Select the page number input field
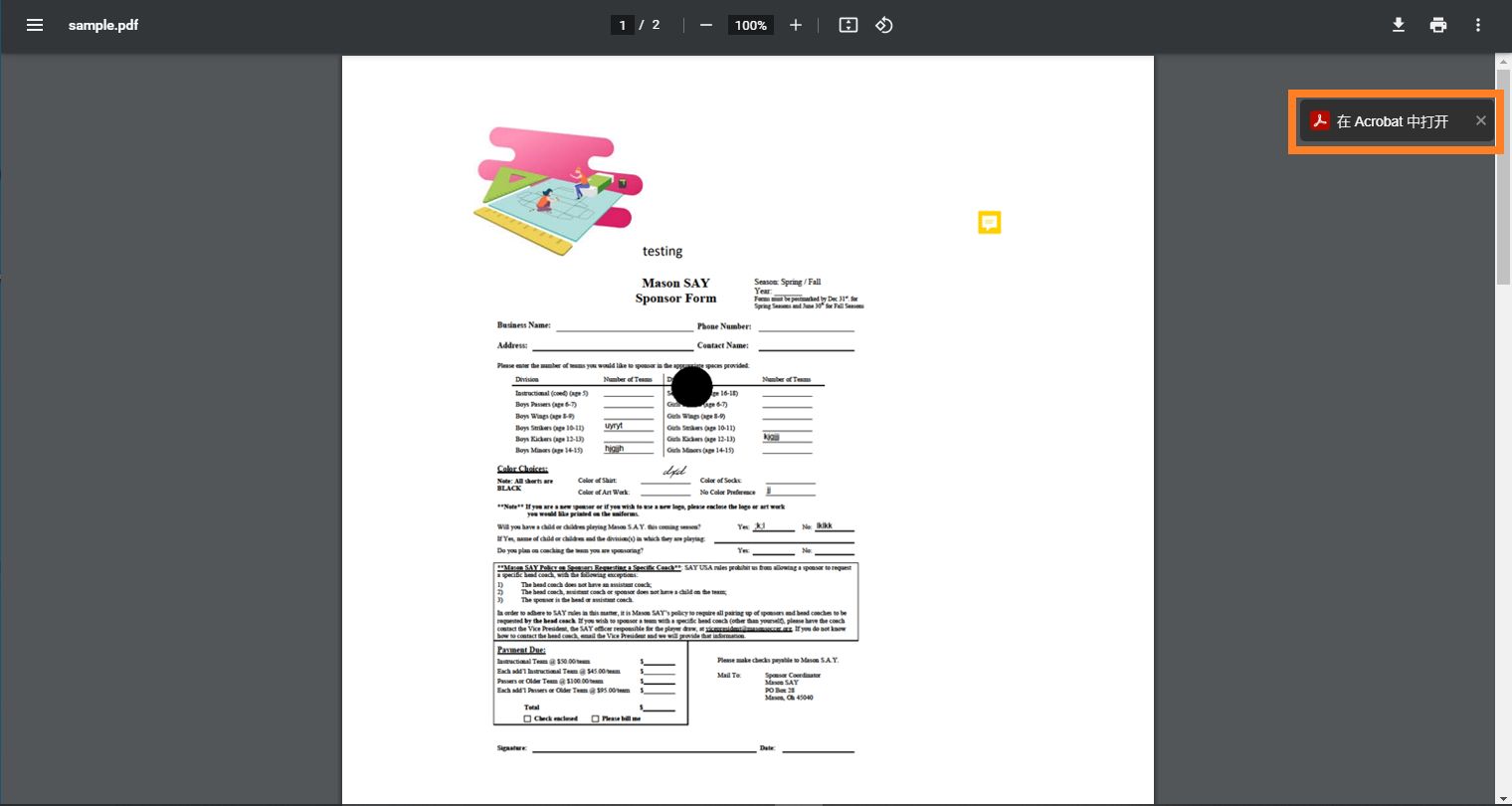The height and width of the screenshot is (806, 1512). tap(623, 25)
